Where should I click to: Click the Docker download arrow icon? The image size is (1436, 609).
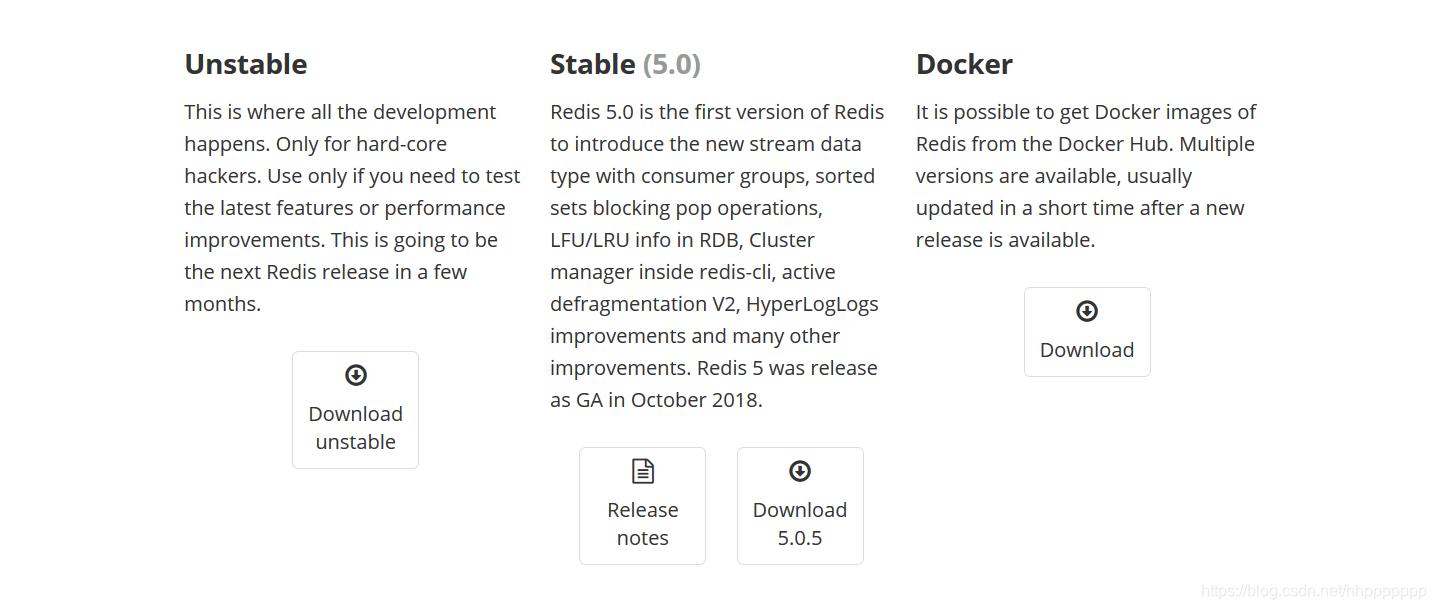point(1087,311)
